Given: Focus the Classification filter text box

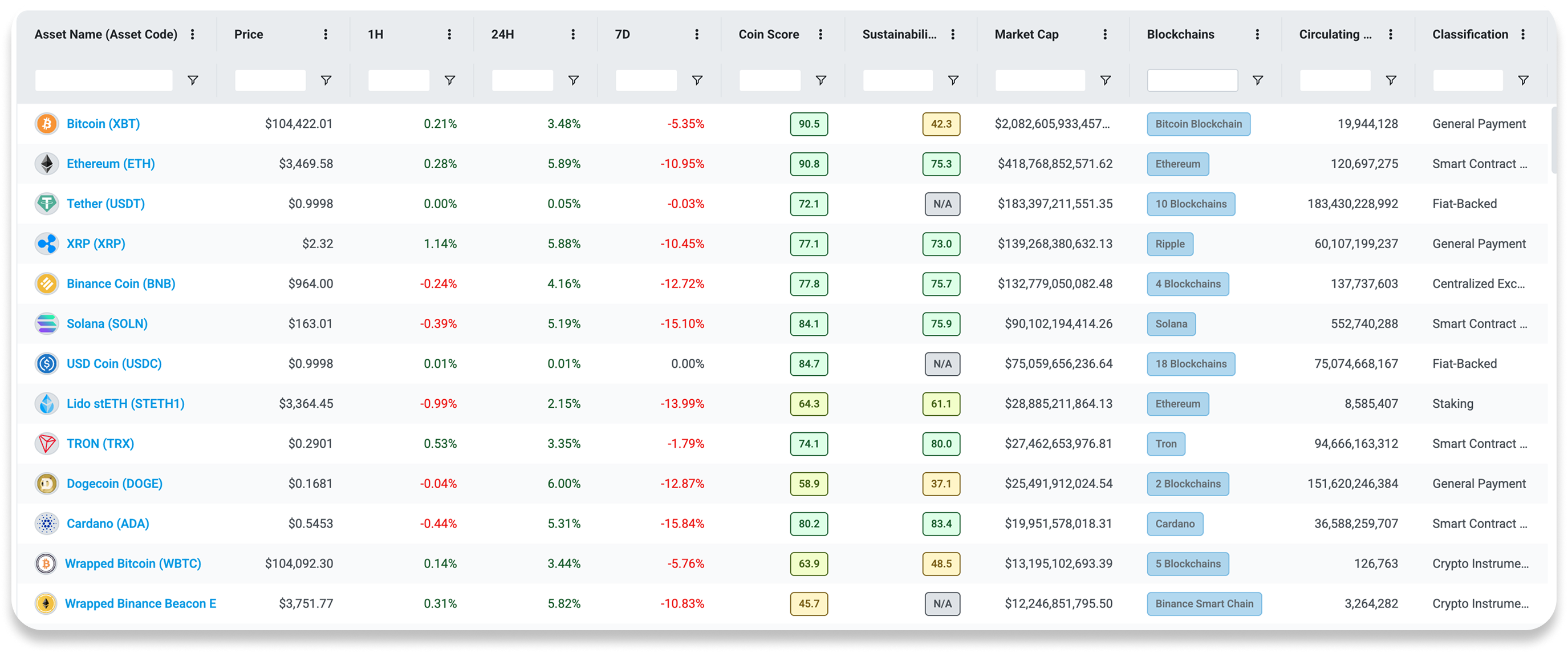Looking at the screenshot, I should click(x=1468, y=80).
